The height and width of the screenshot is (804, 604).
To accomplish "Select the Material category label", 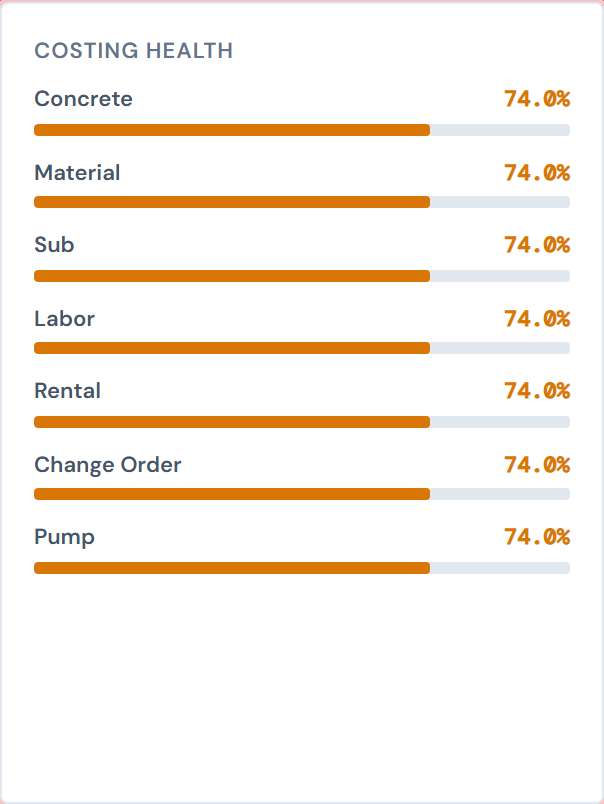I will [x=77, y=172].
